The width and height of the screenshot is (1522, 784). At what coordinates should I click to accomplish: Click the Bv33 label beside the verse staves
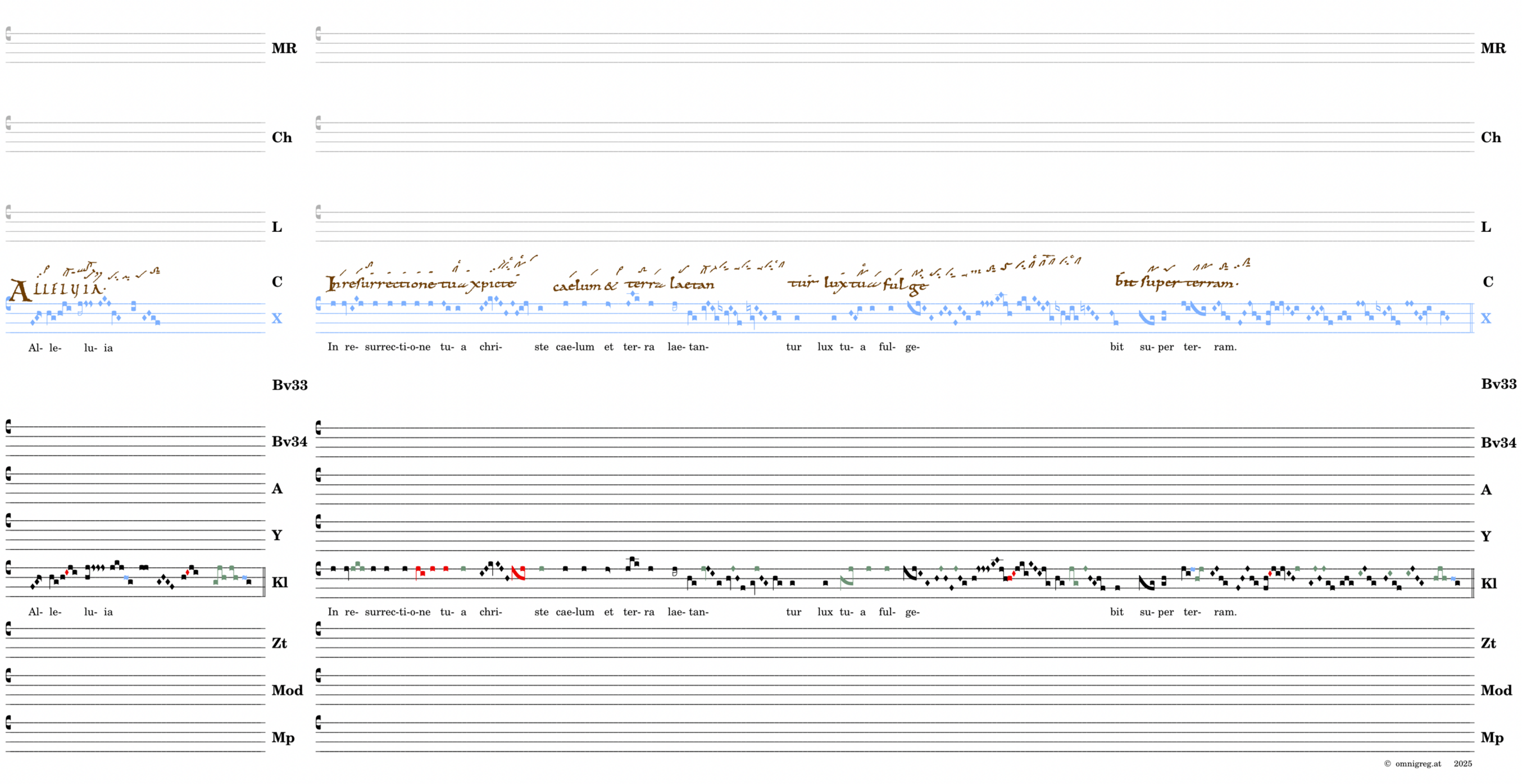(x=1498, y=384)
